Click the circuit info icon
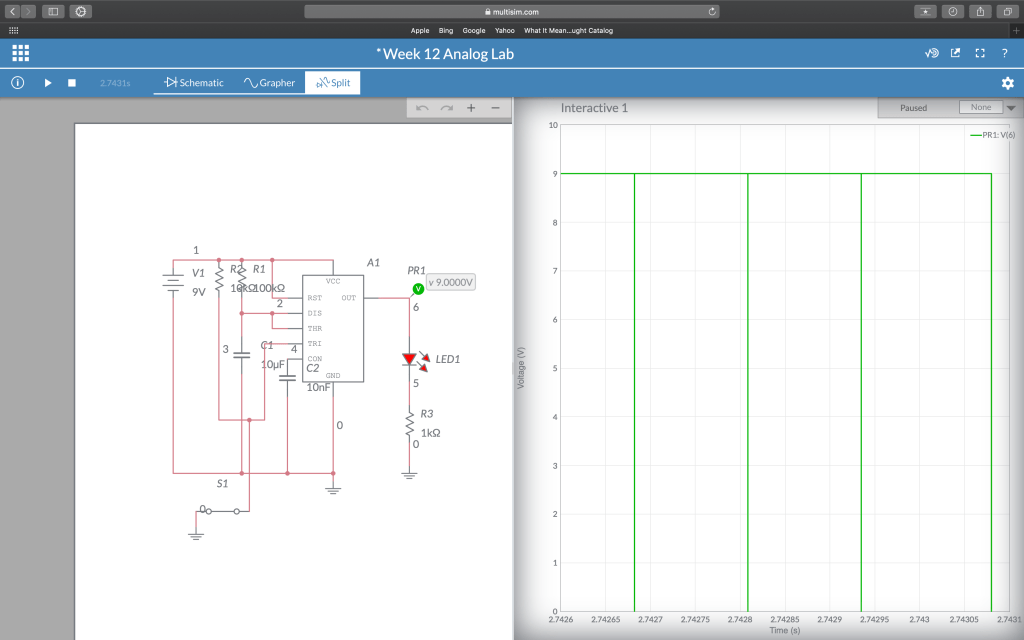 17,83
